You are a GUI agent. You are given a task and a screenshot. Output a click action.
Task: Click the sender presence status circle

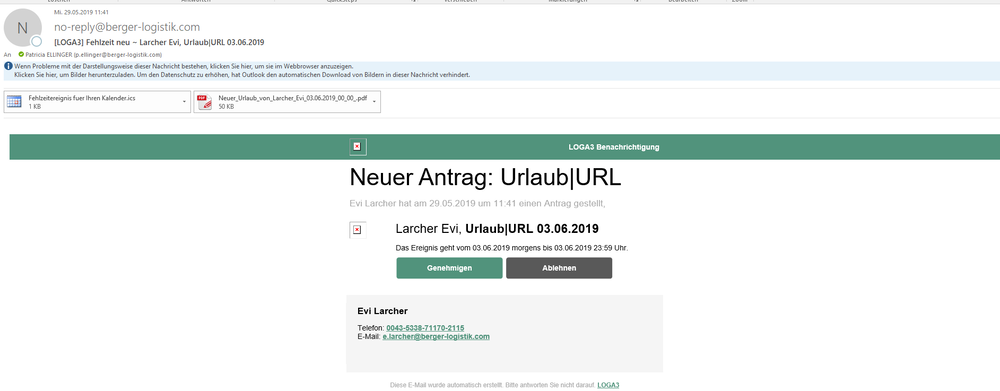point(36,41)
